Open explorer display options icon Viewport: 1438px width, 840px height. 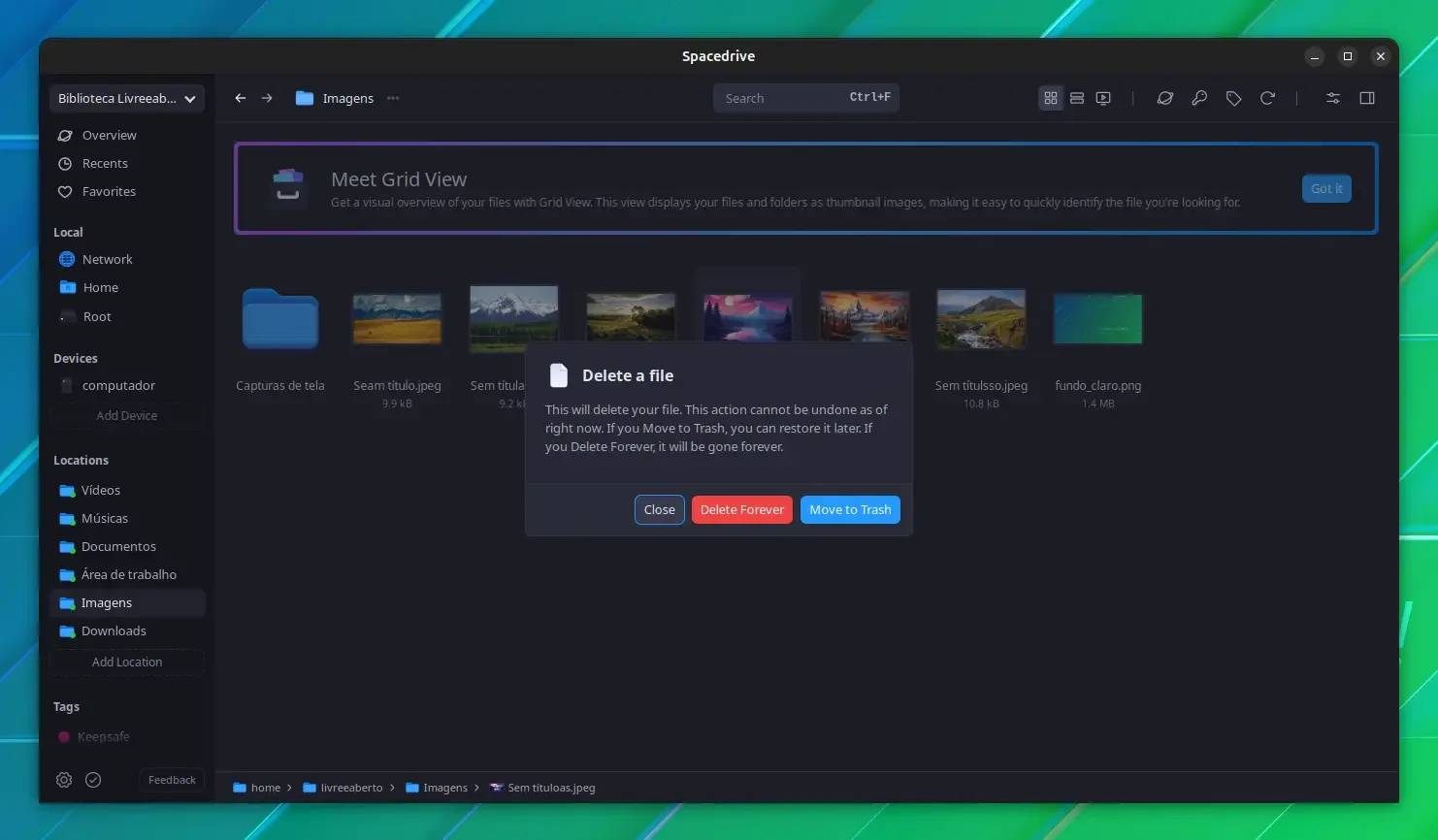(x=1333, y=98)
